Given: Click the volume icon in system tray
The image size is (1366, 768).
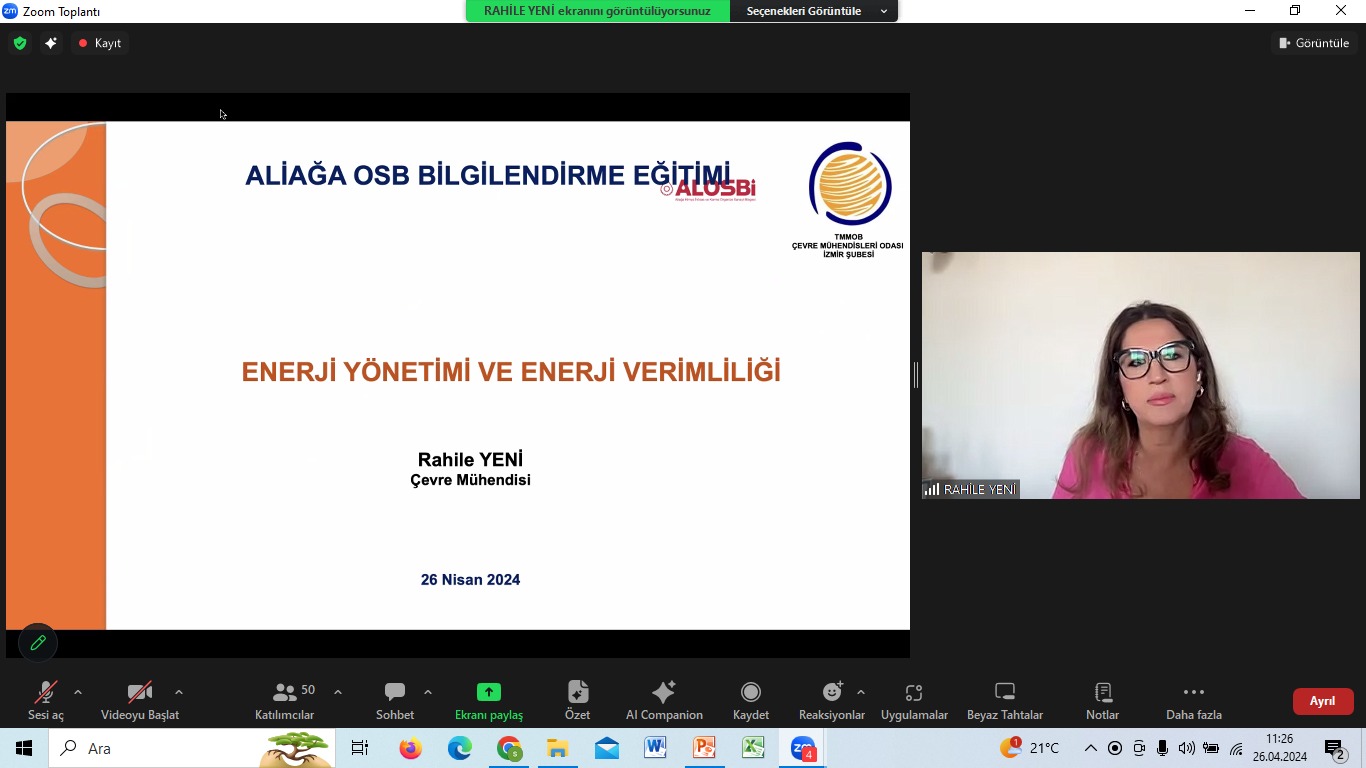Looking at the screenshot, I should click(1185, 748).
